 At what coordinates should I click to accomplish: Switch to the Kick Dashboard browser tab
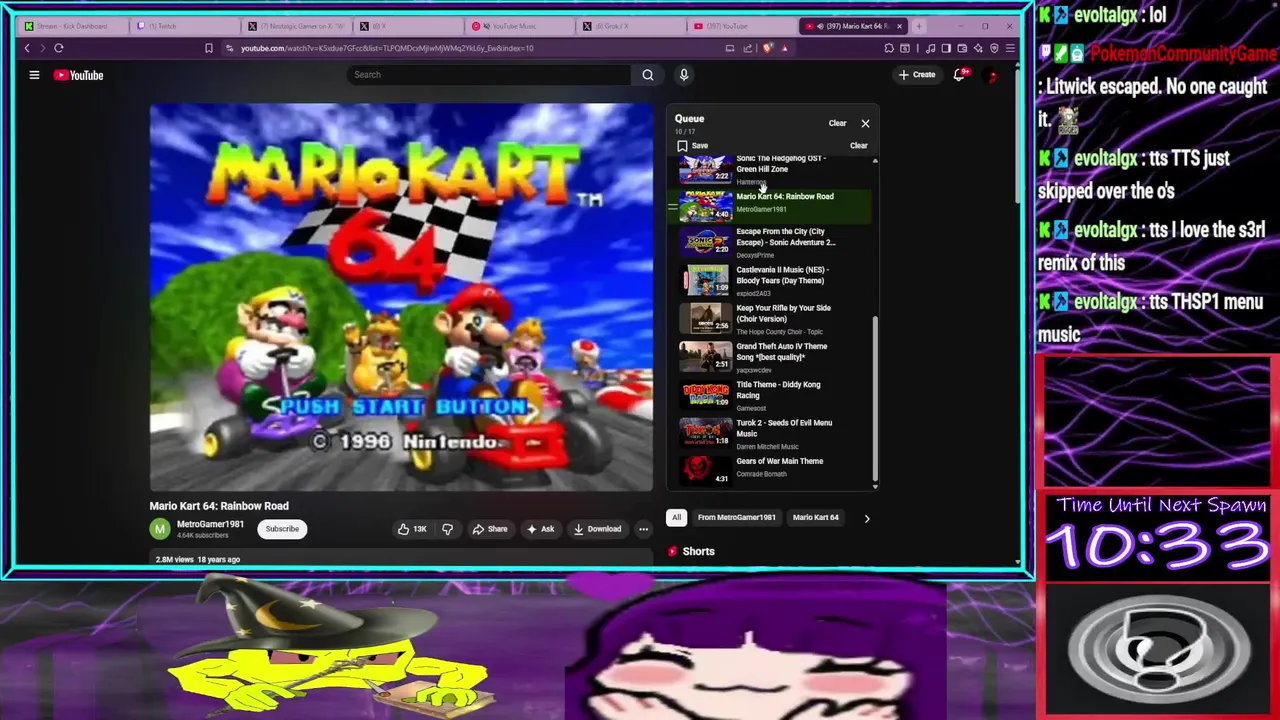pos(71,26)
